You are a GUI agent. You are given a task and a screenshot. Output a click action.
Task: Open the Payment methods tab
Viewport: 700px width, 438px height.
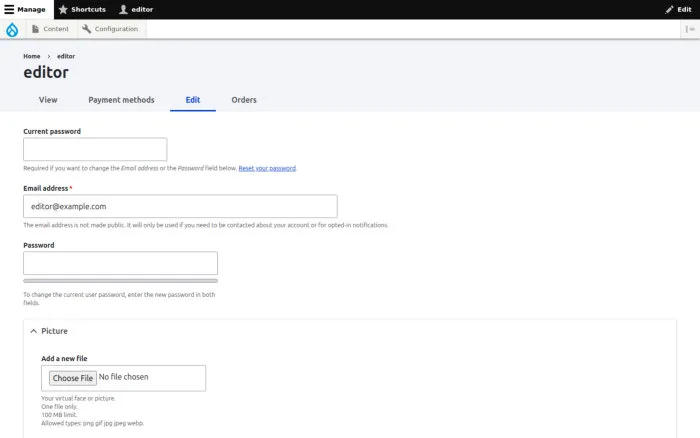(121, 100)
